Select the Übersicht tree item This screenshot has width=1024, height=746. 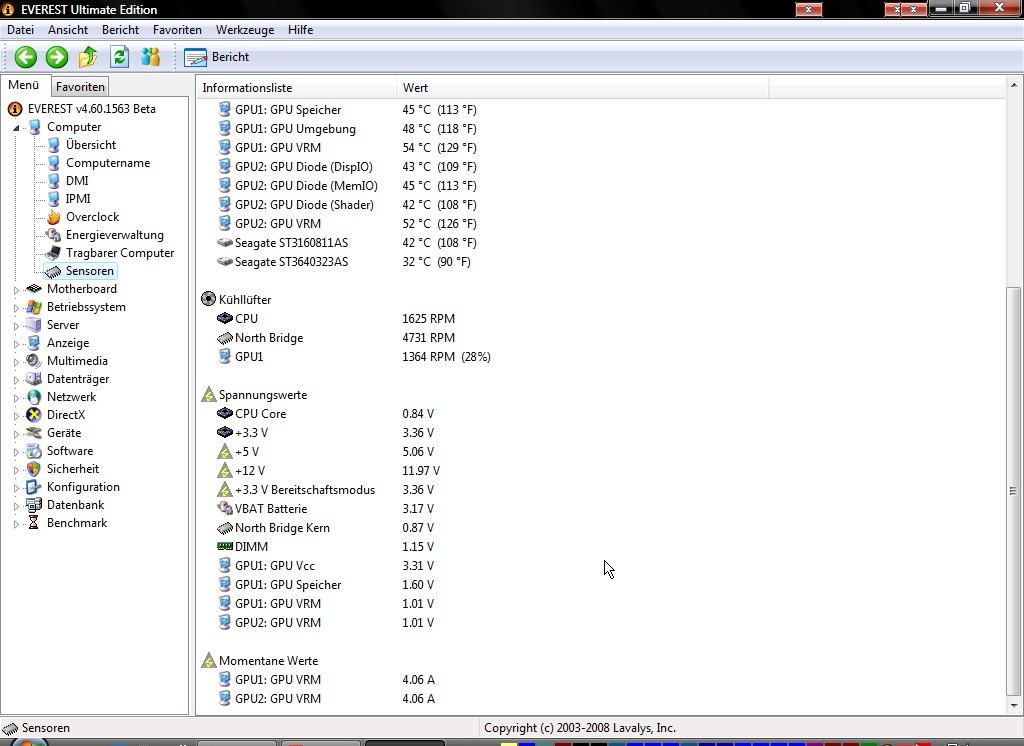pyautogui.click(x=91, y=145)
